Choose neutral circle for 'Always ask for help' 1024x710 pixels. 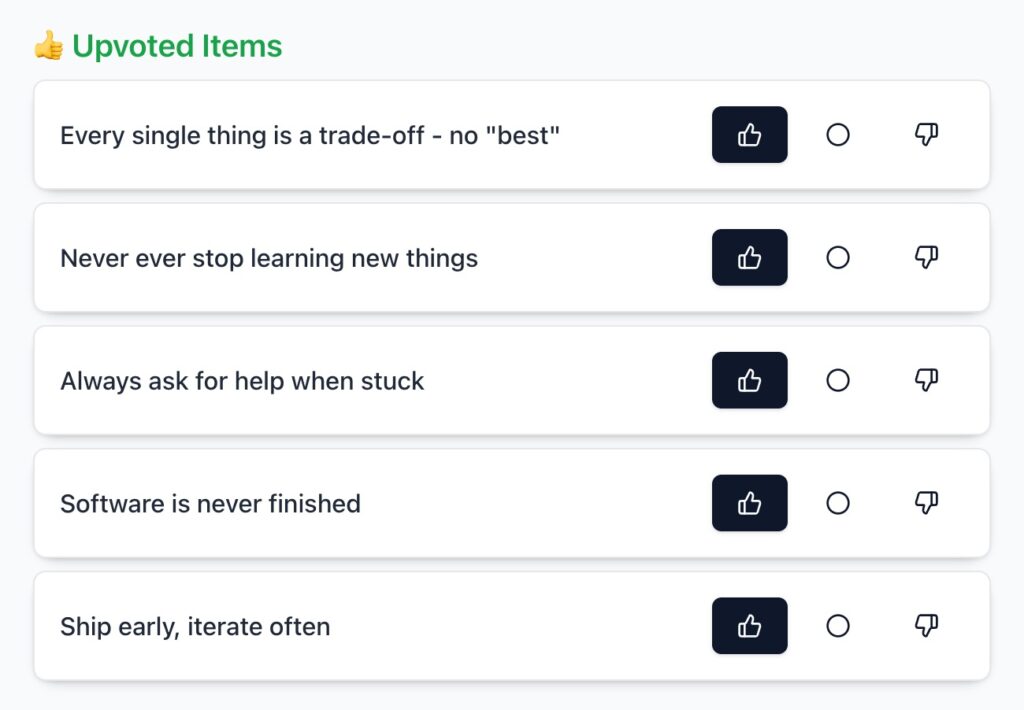click(838, 380)
